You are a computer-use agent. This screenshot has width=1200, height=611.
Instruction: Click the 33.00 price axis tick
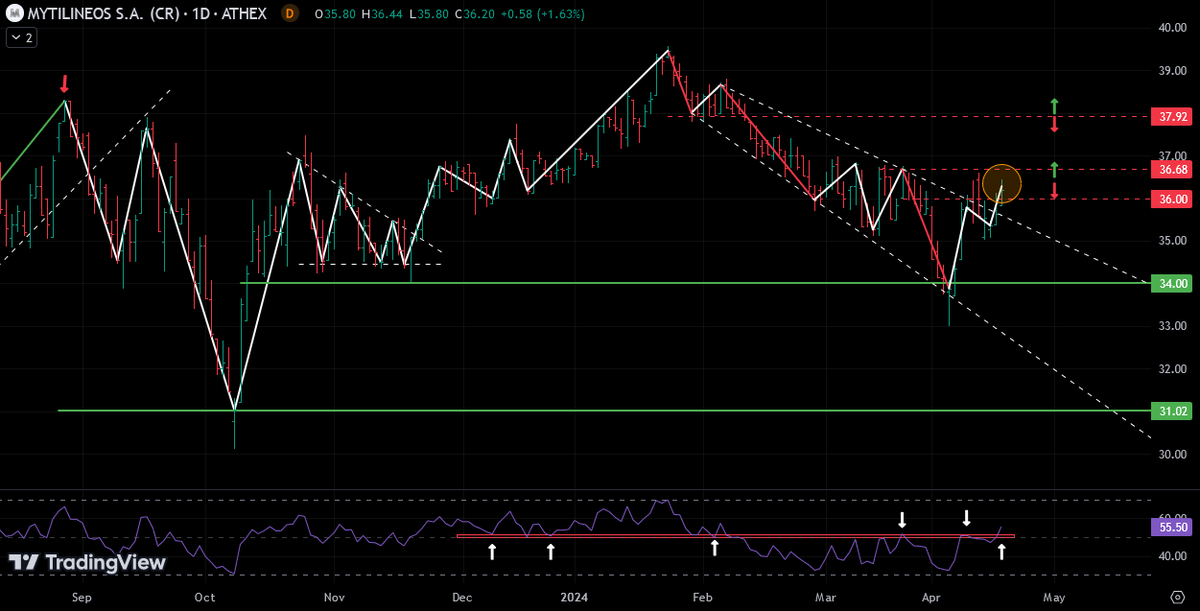[x=1172, y=326]
